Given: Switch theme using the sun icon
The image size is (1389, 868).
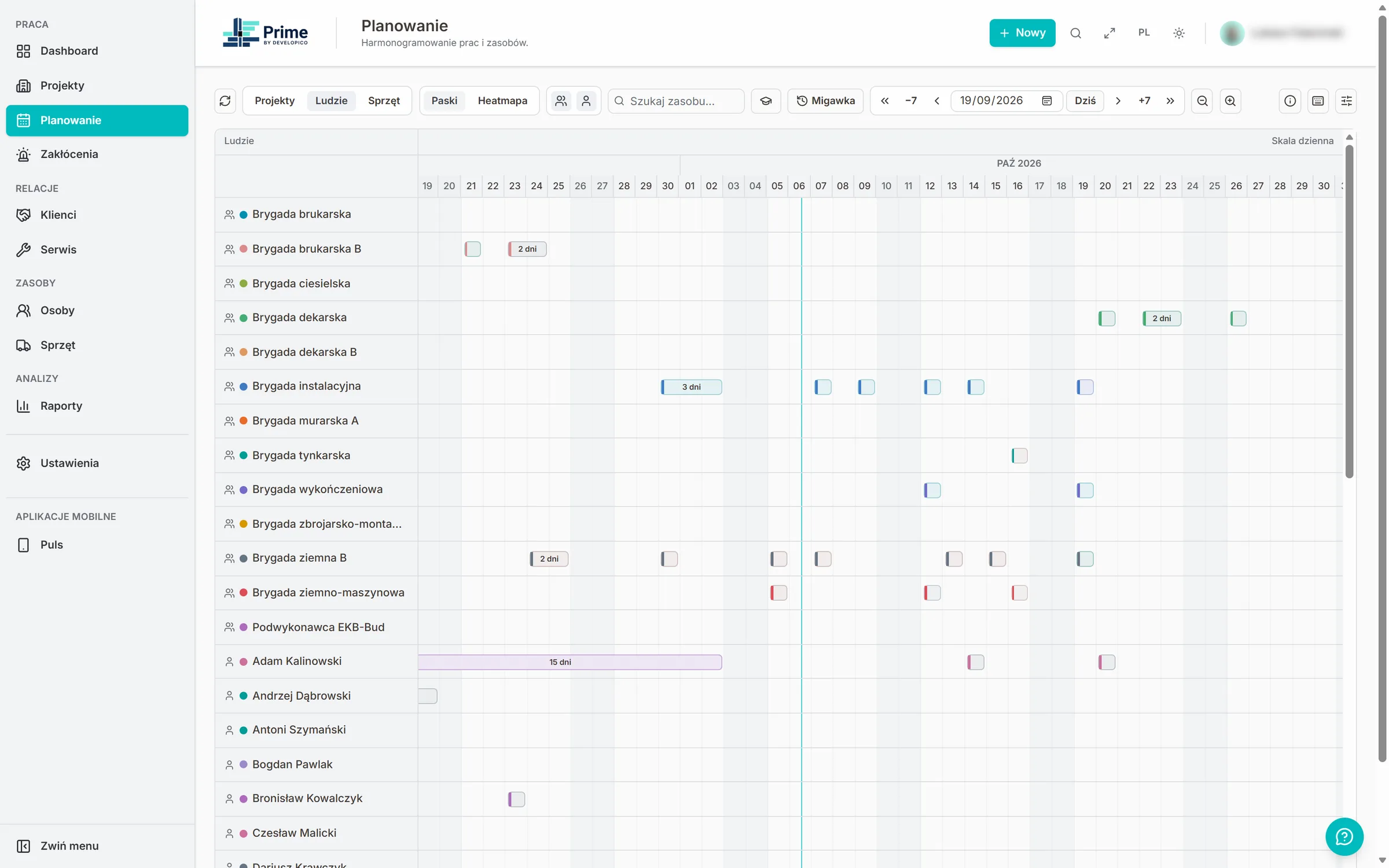Looking at the screenshot, I should click(x=1179, y=33).
